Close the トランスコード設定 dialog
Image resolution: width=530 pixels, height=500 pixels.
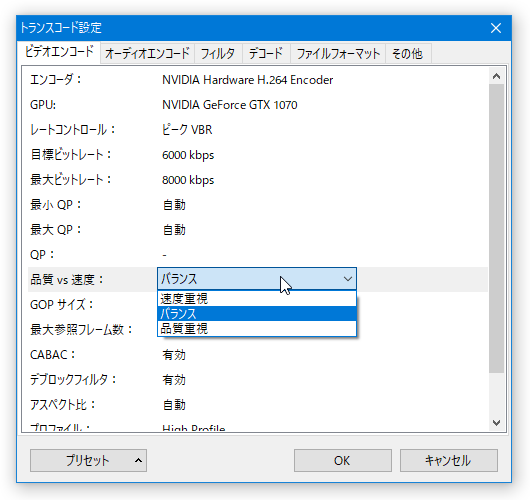click(x=496, y=28)
